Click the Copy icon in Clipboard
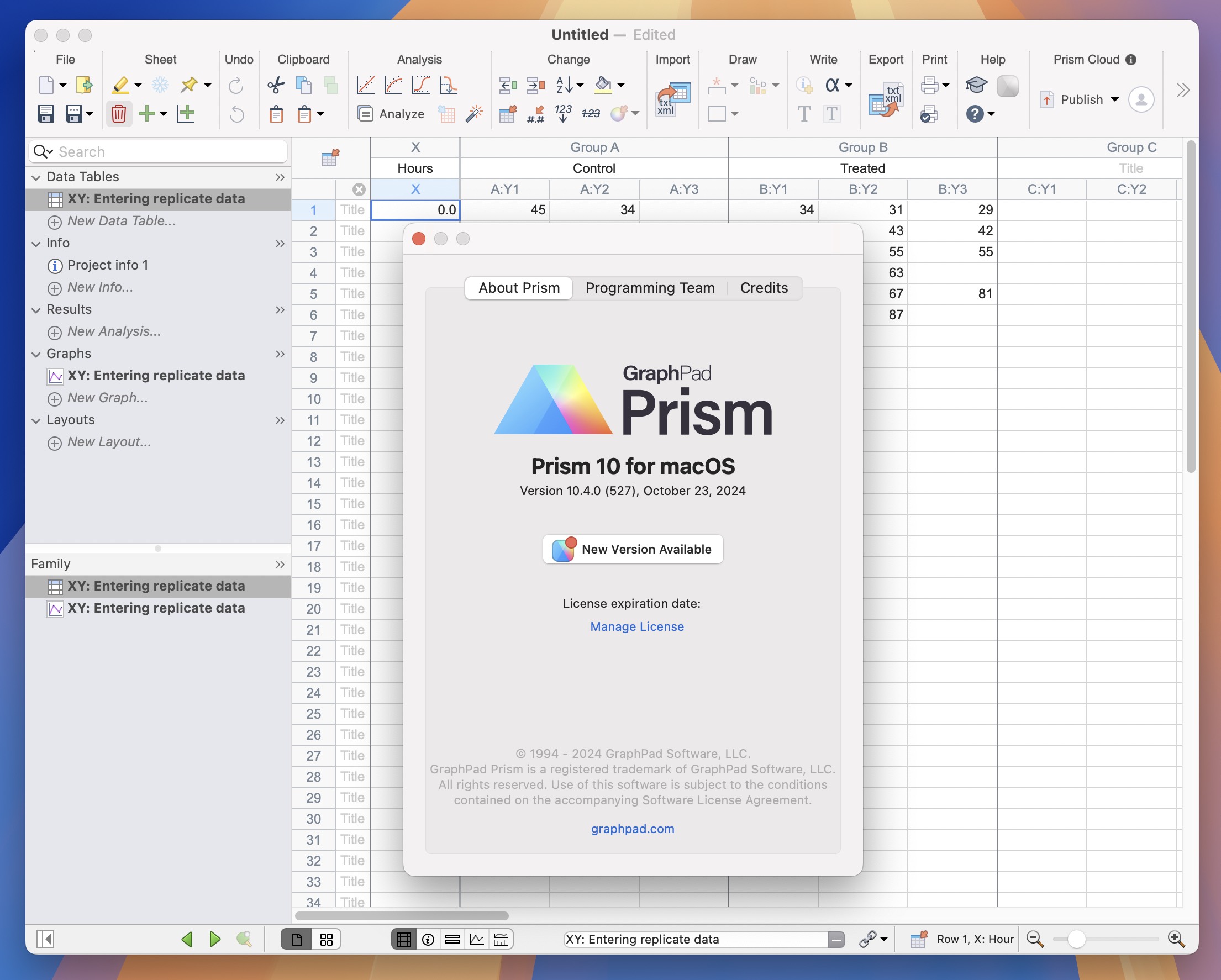The height and width of the screenshot is (980, 1221). (x=303, y=85)
